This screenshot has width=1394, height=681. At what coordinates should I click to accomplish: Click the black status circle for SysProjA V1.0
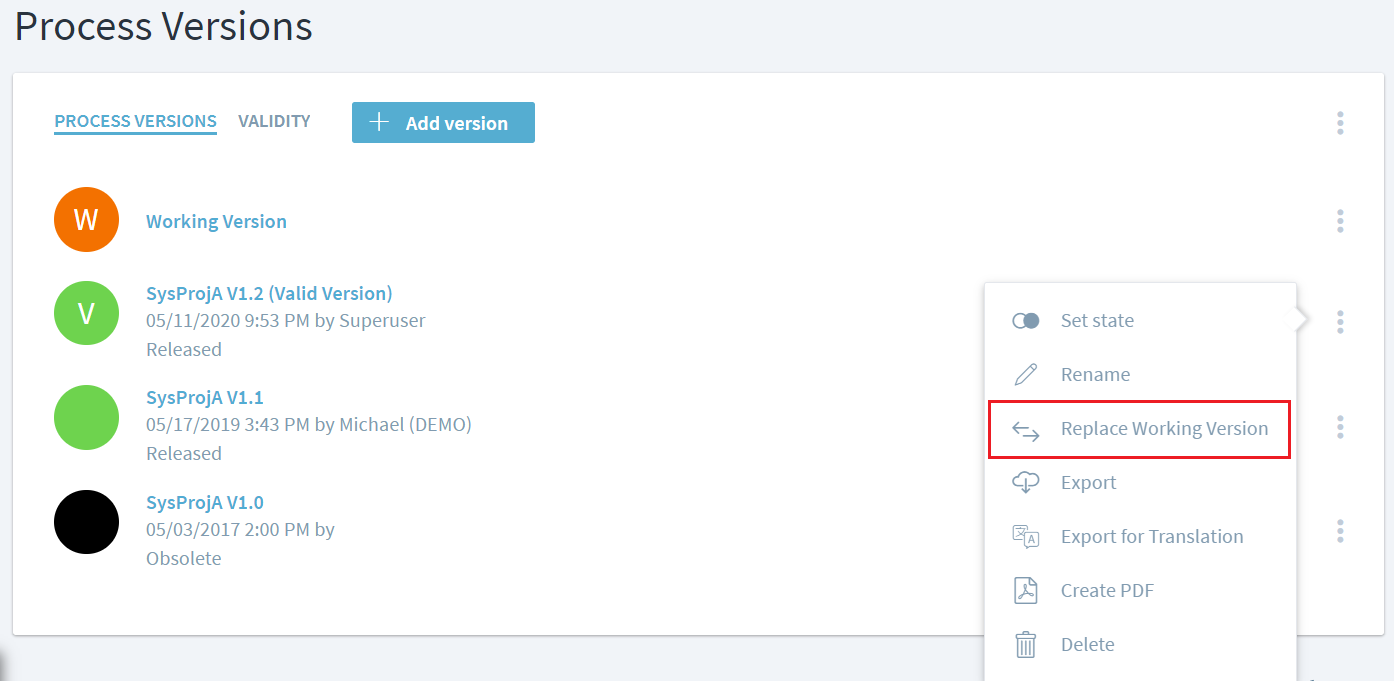point(86,522)
